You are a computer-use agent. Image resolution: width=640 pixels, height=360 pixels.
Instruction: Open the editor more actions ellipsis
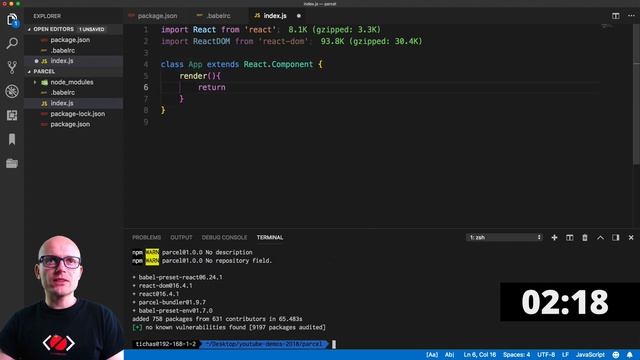click(631, 16)
